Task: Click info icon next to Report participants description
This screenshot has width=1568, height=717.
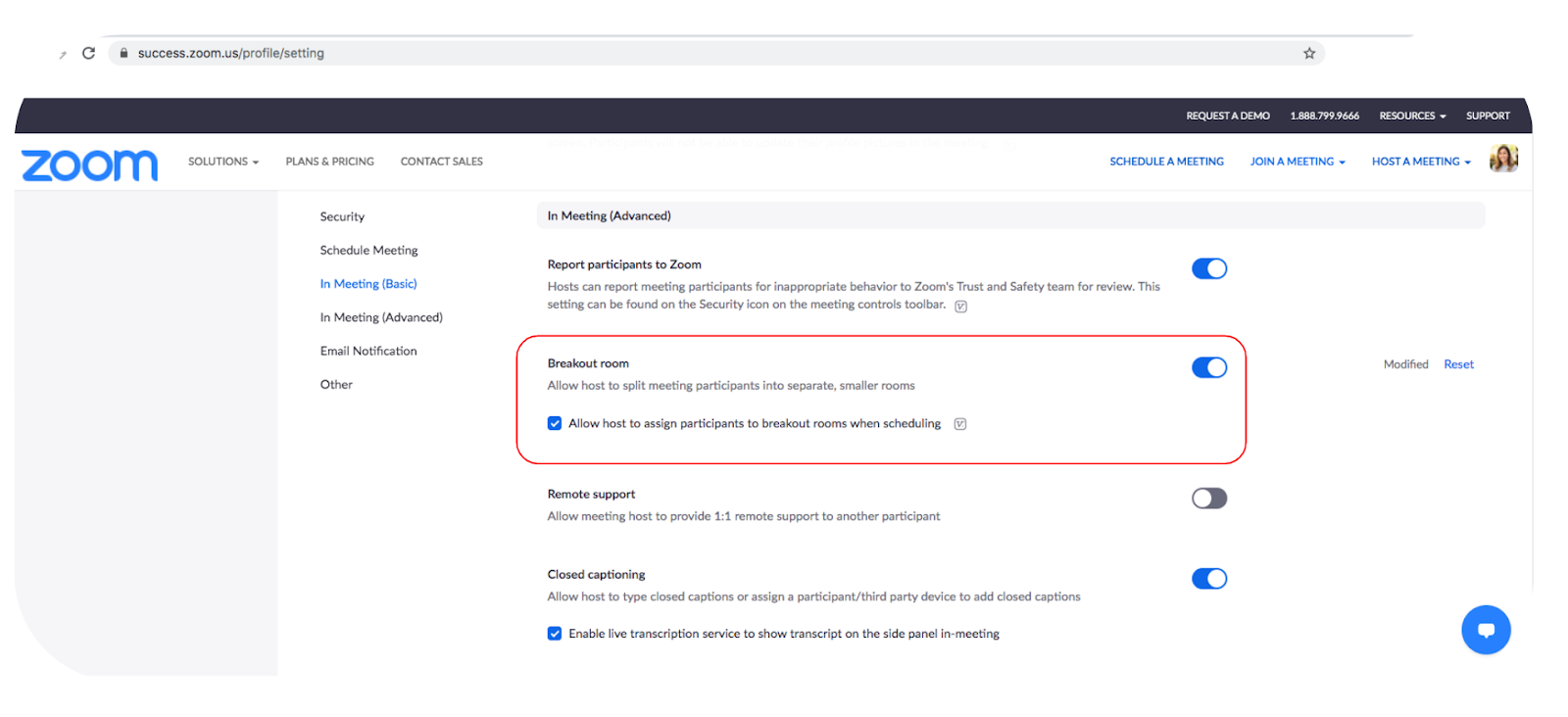Action: pos(961,307)
